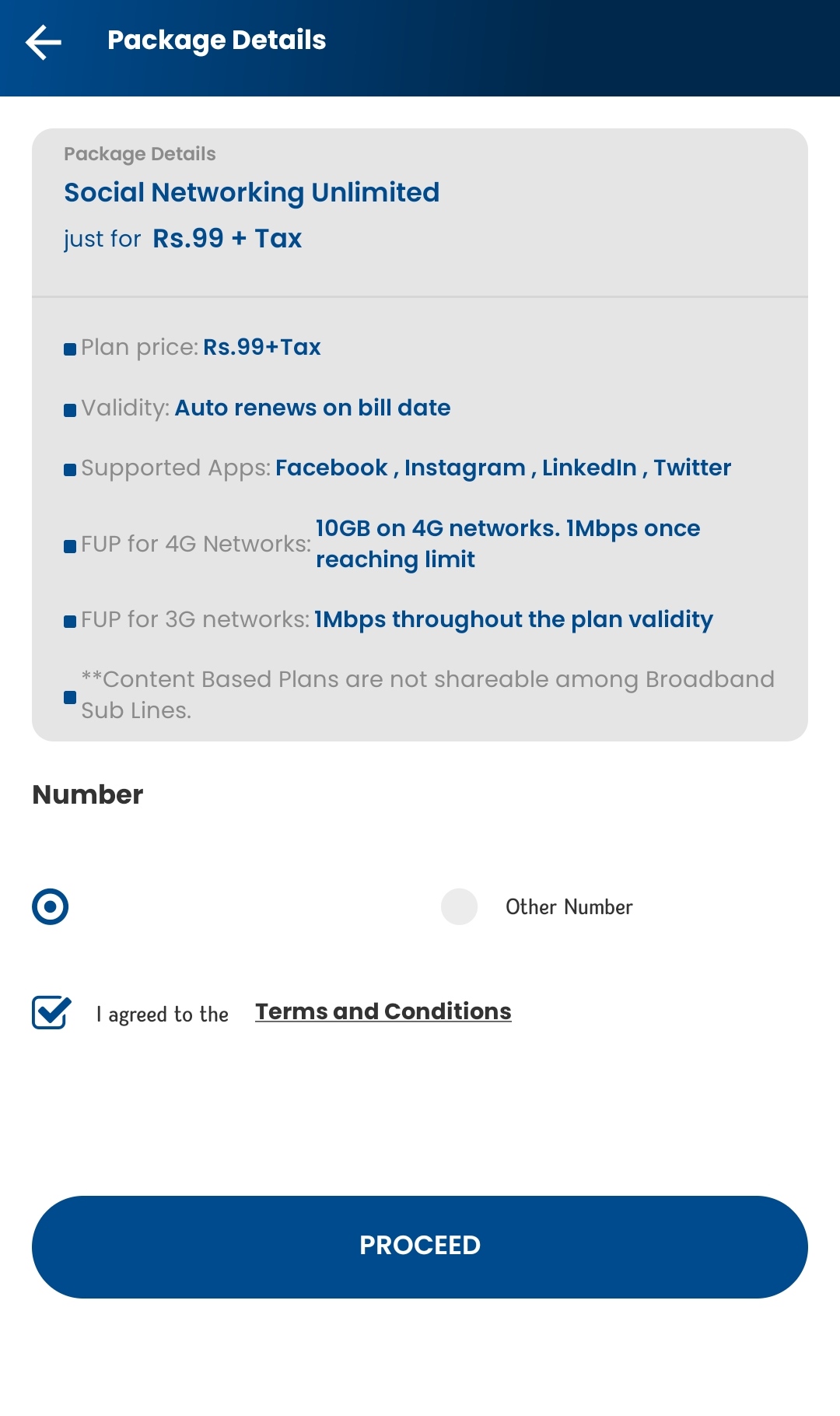
Task: Tap the Supported Apps bullet icon
Action: 70,470
